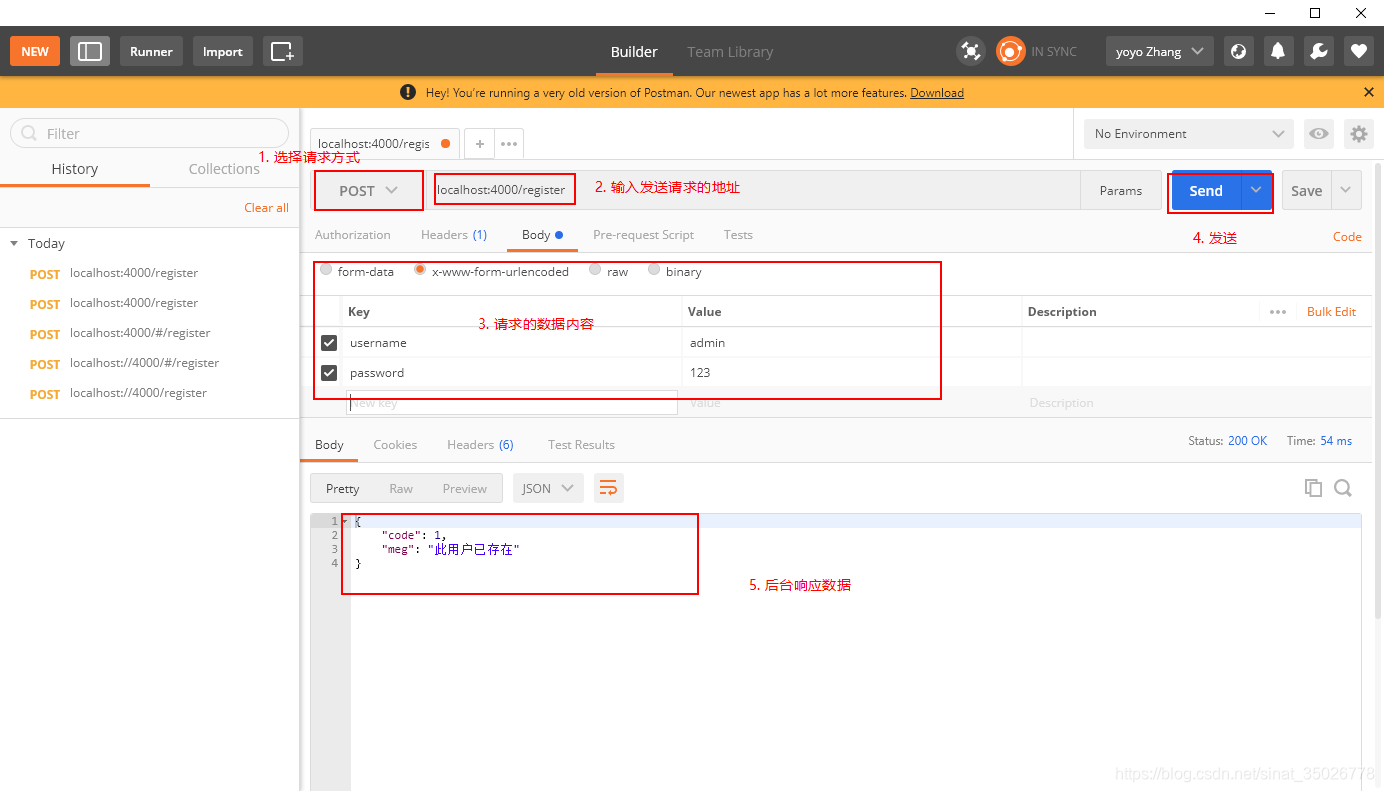Select binary body type
Image resolution: width=1384 pixels, height=792 pixels.
[654, 270]
